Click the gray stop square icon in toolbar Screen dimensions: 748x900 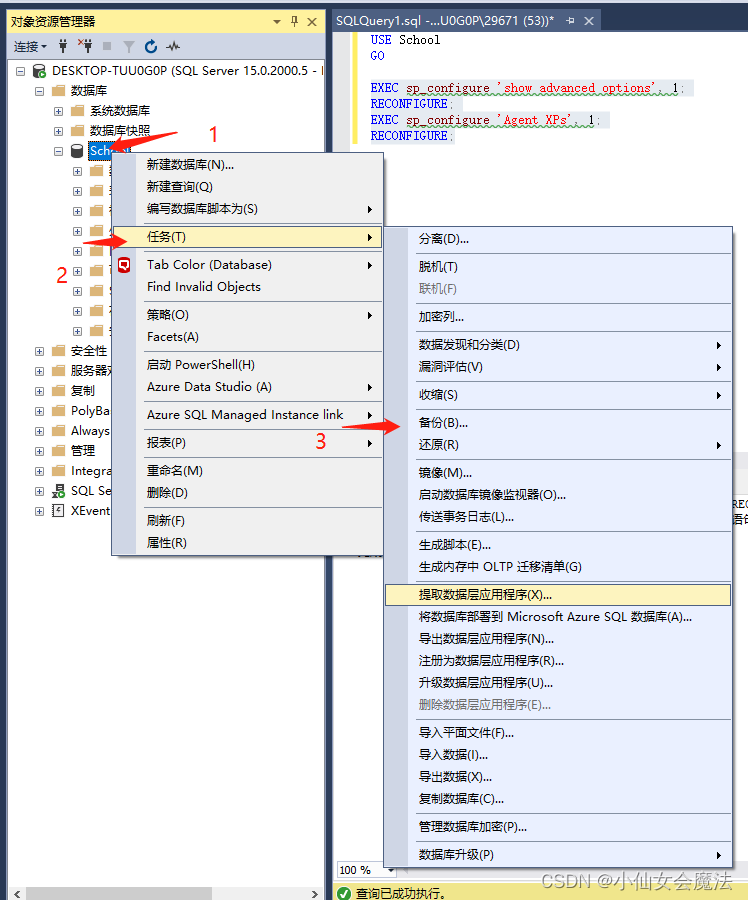(x=107, y=46)
